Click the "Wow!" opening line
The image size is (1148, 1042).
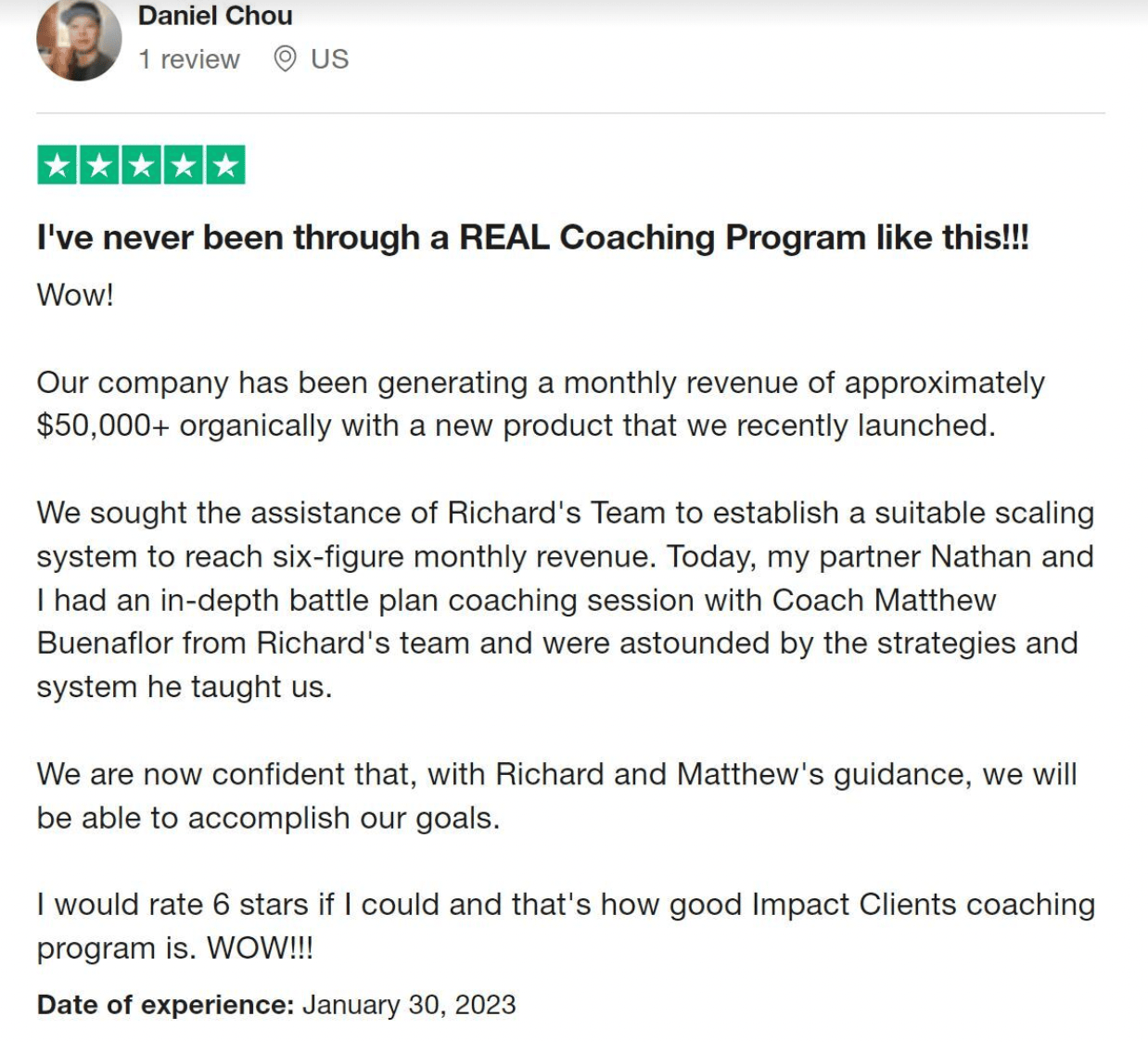click(75, 295)
